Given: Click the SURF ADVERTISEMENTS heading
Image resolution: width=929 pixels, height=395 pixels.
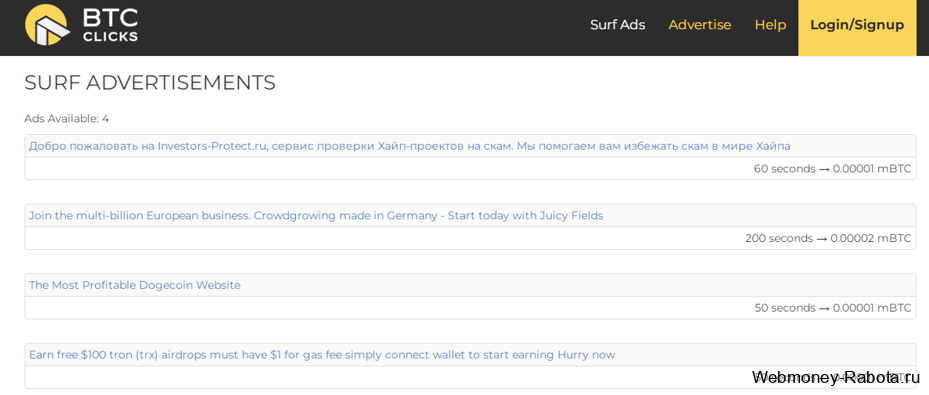Looking at the screenshot, I should click(x=150, y=83).
